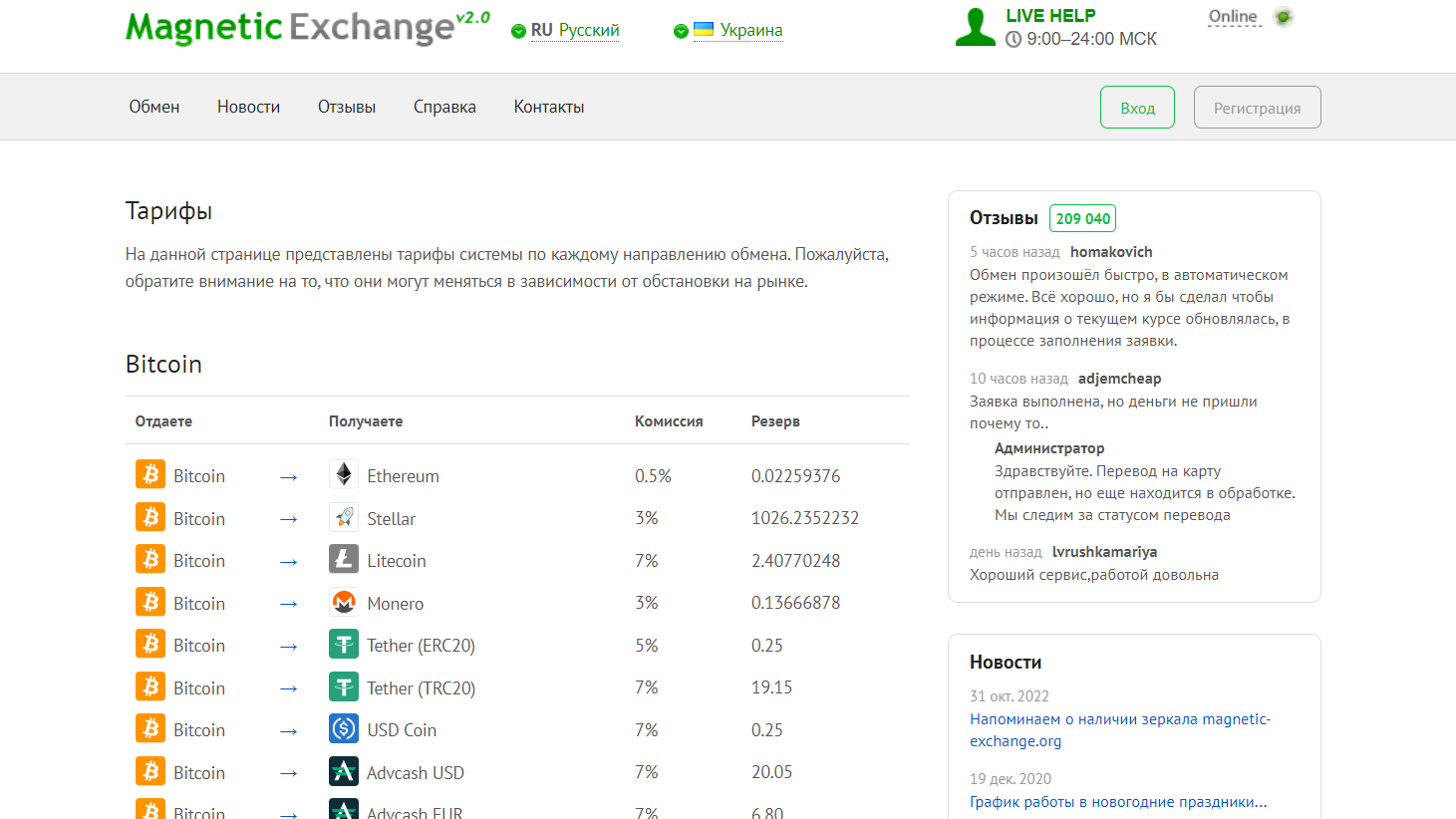Click the green online status indicator
The height and width of the screenshot is (819, 1456).
[x=1284, y=17]
